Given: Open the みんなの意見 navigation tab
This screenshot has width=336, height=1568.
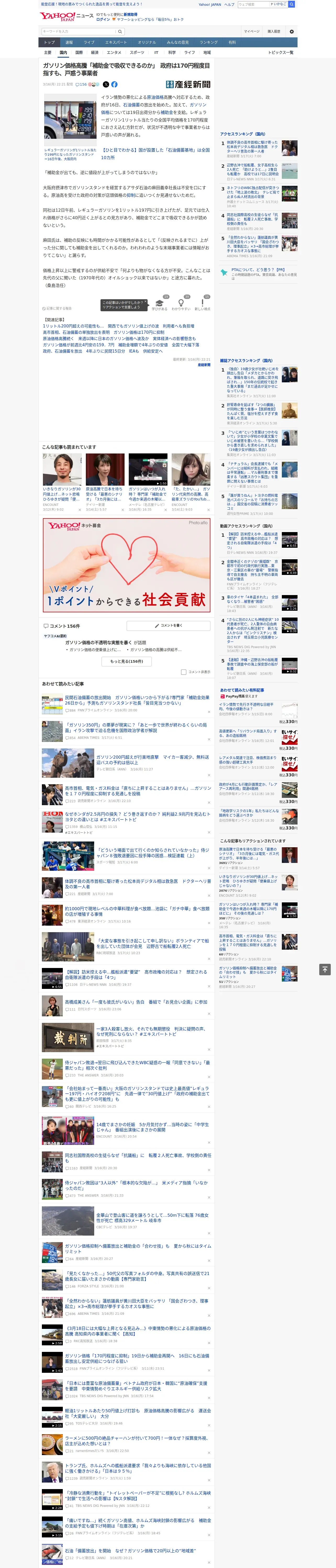Looking at the screenshot, I should tap(178, 43).
